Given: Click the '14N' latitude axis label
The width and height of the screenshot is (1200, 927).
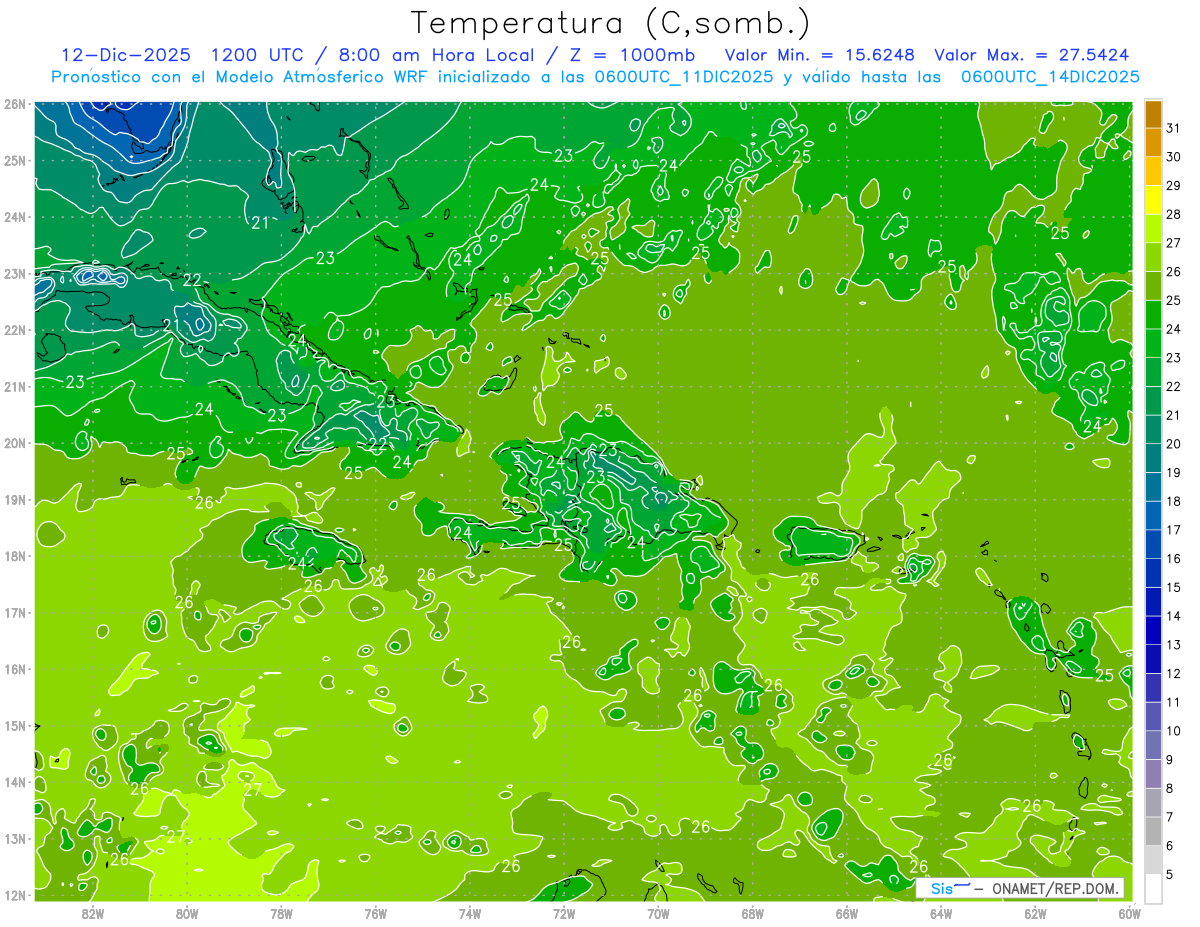Looking at the screenshot, I should [14, 782].
